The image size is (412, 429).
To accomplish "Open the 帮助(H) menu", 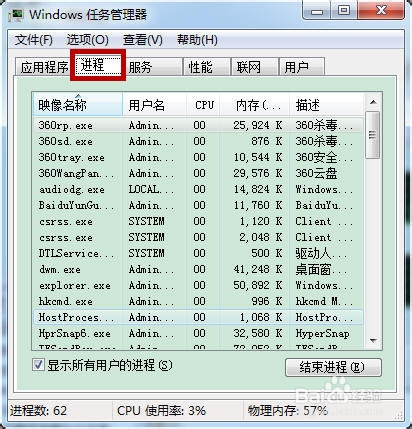I will click(197, 40).
